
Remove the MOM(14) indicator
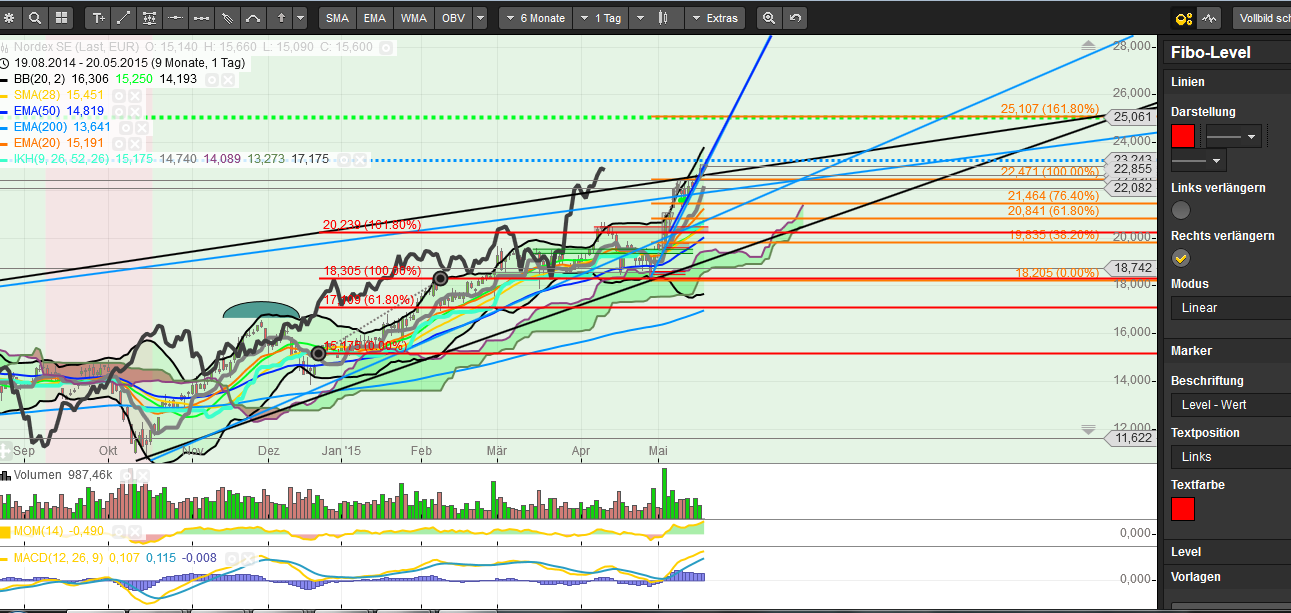(x=135, y=532)
